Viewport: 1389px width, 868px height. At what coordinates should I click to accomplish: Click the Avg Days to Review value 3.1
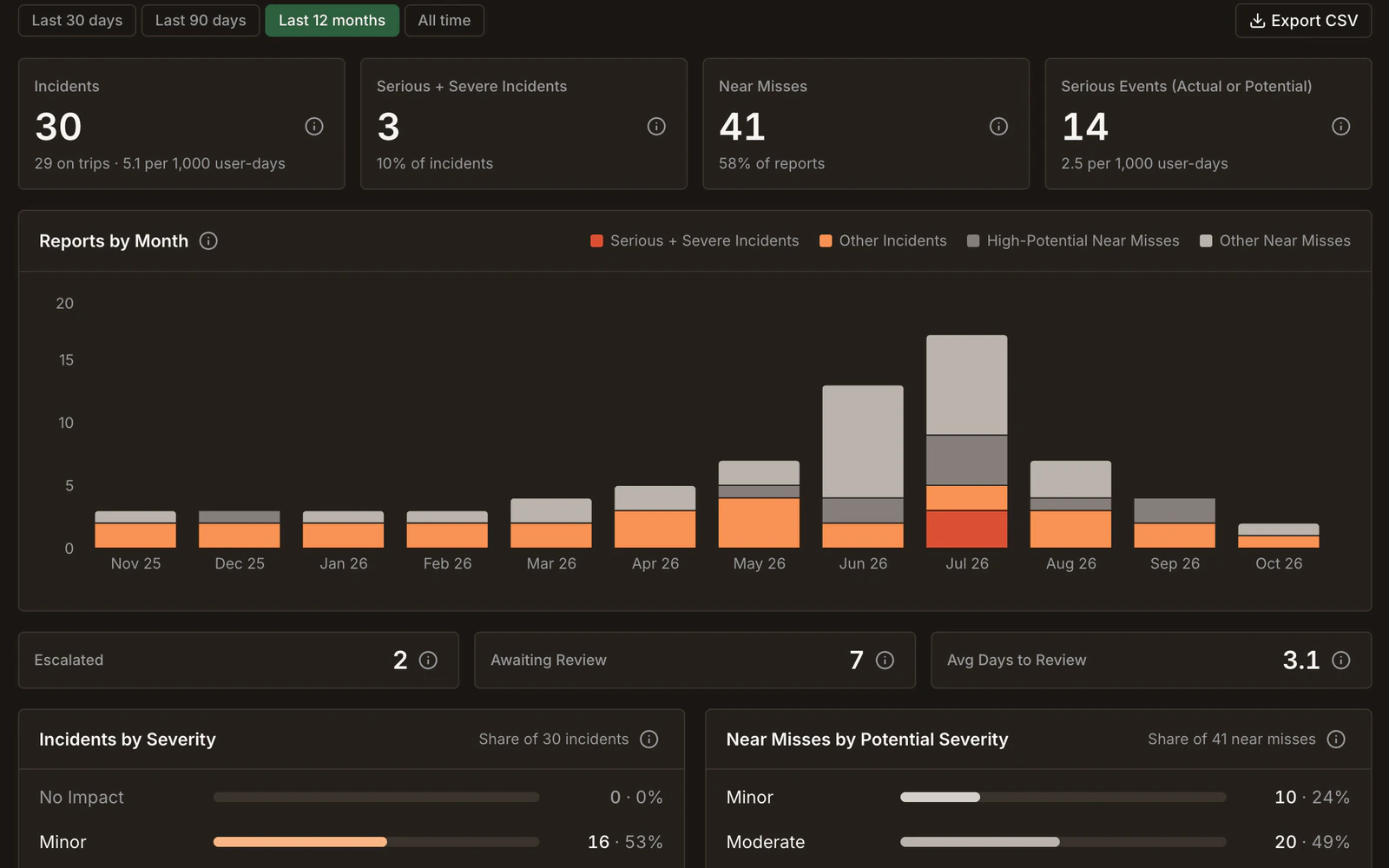[1301, 661]
